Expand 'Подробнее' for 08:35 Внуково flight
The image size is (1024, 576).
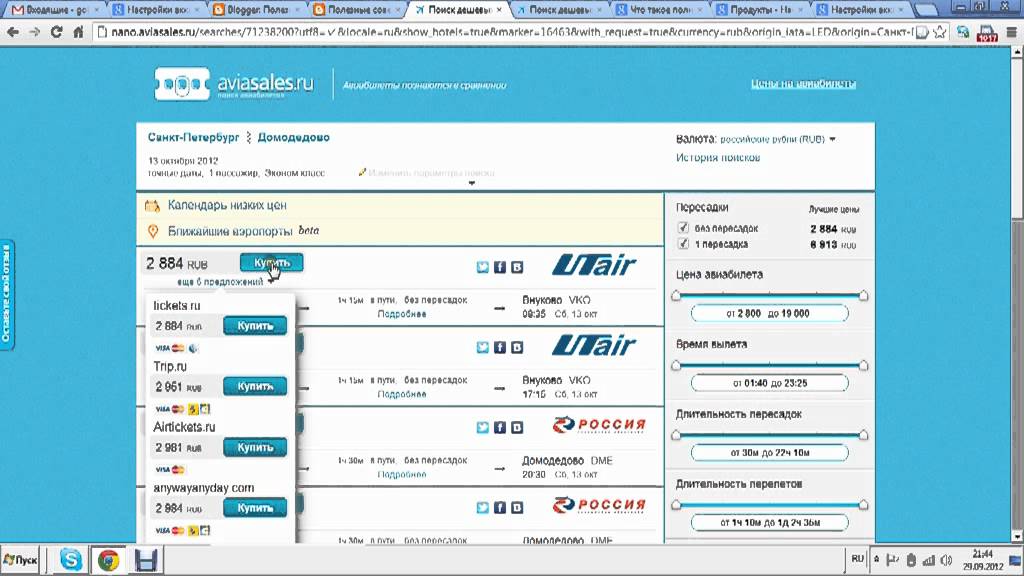tap(402, 314)
